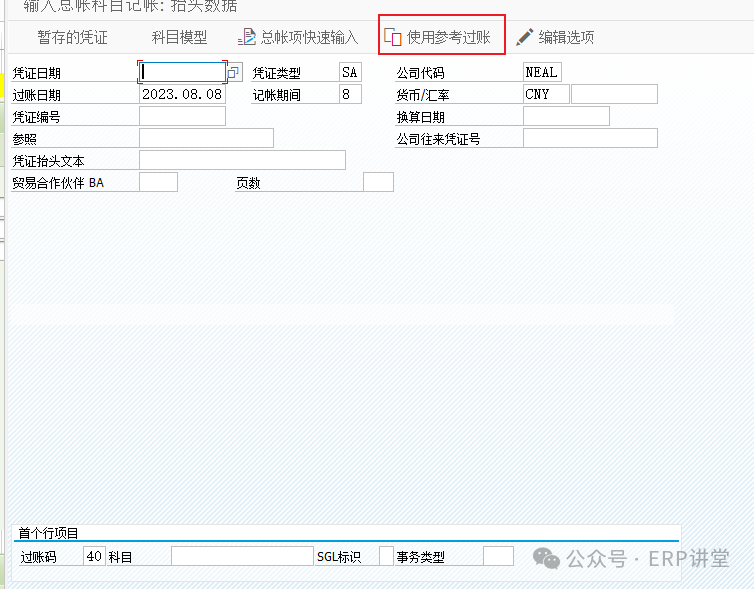Click the 公司代码 field showing NEAL
Viewport: 754px width, 589px height.
pyautogui.click(x=542, y=72)
